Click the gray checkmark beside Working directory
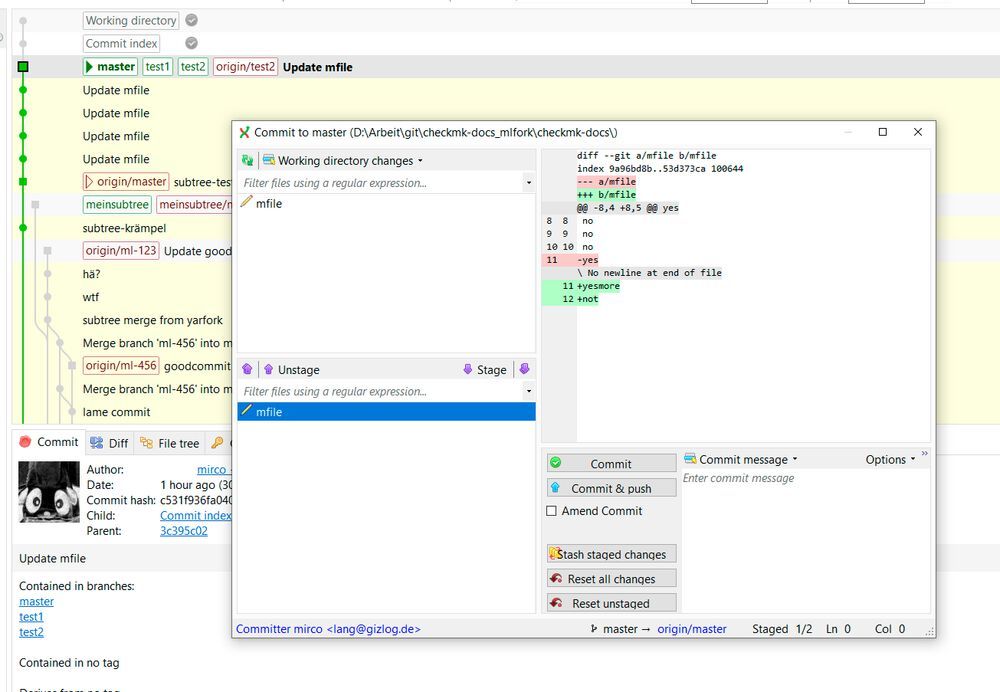This screenshot has width=1000, height=692. 192,20
